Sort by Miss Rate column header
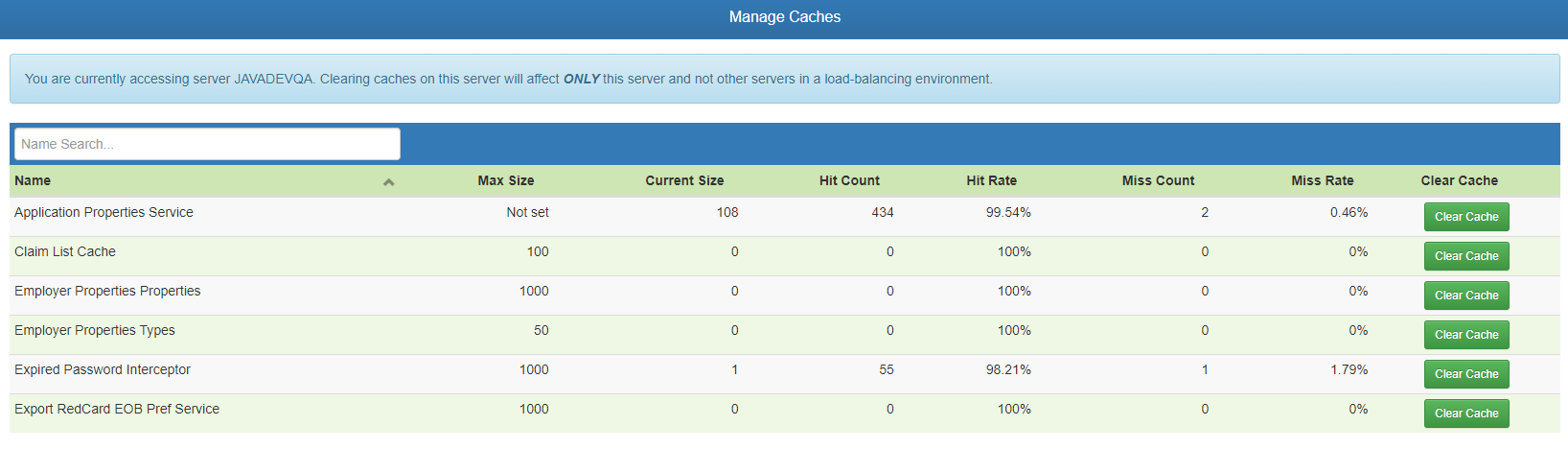Viewport: 1568px width, 449px height. pos(1322,180)
